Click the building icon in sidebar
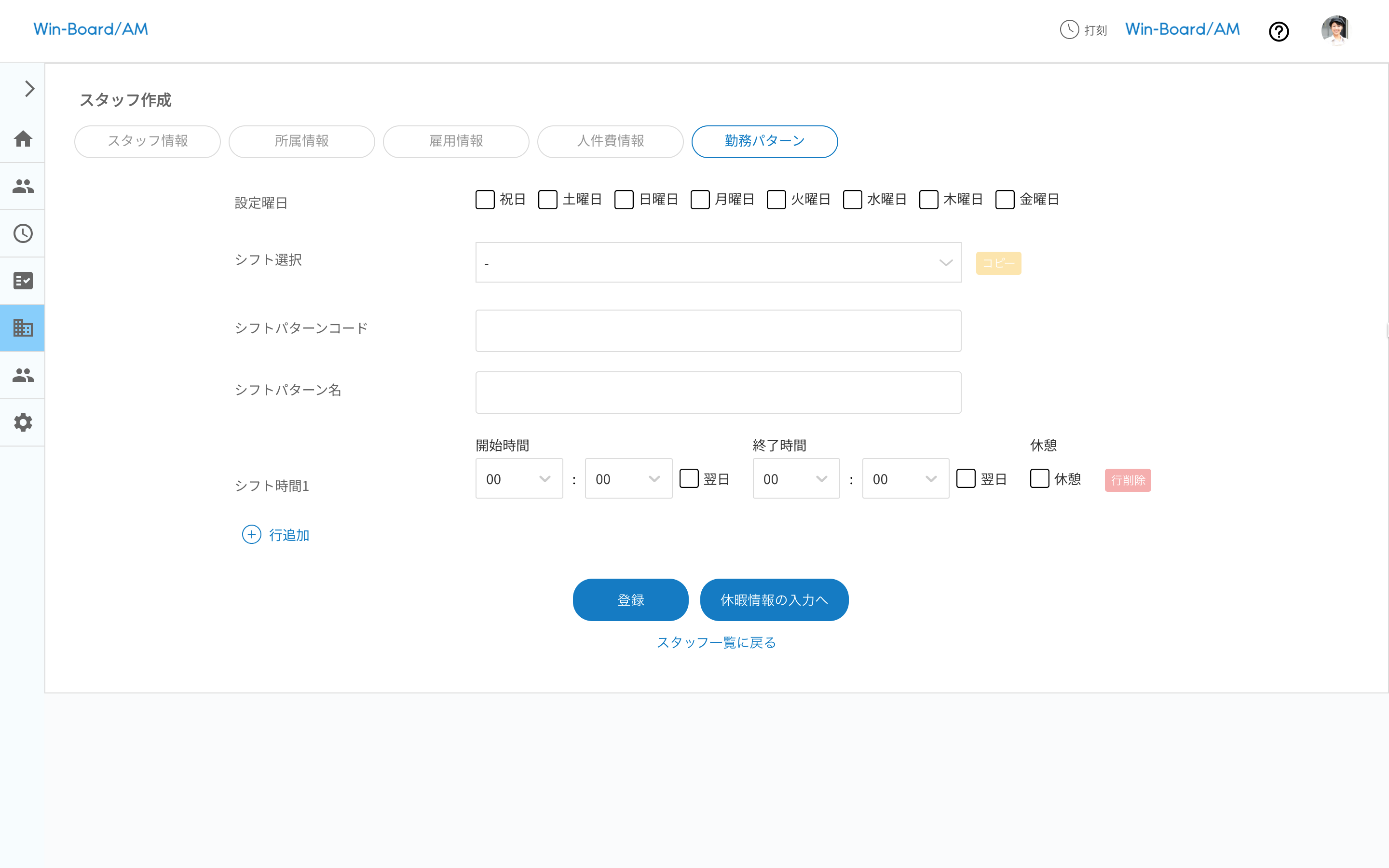 click(23, 328)
